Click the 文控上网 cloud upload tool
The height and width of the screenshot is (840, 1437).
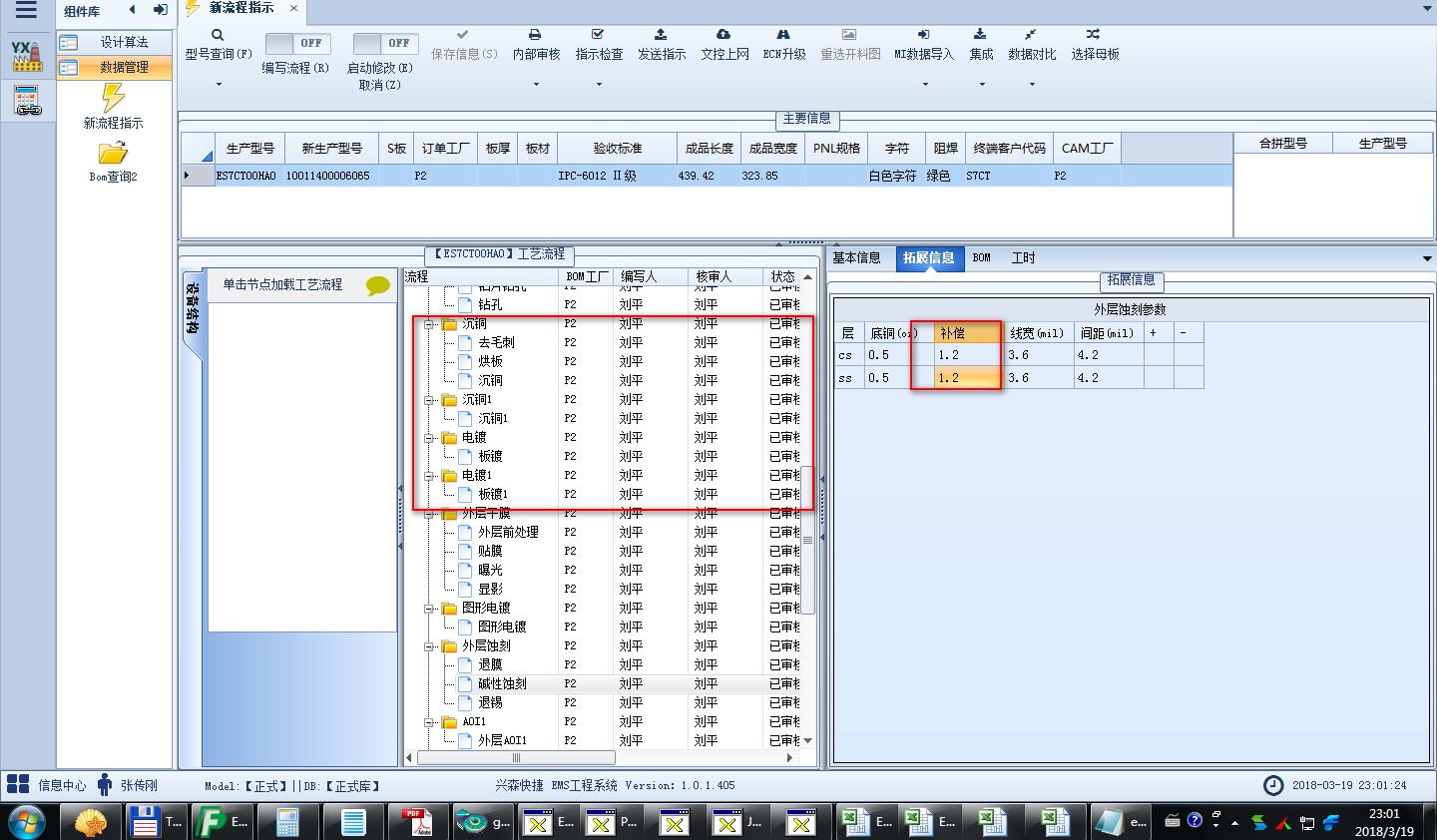pos(724,45)
